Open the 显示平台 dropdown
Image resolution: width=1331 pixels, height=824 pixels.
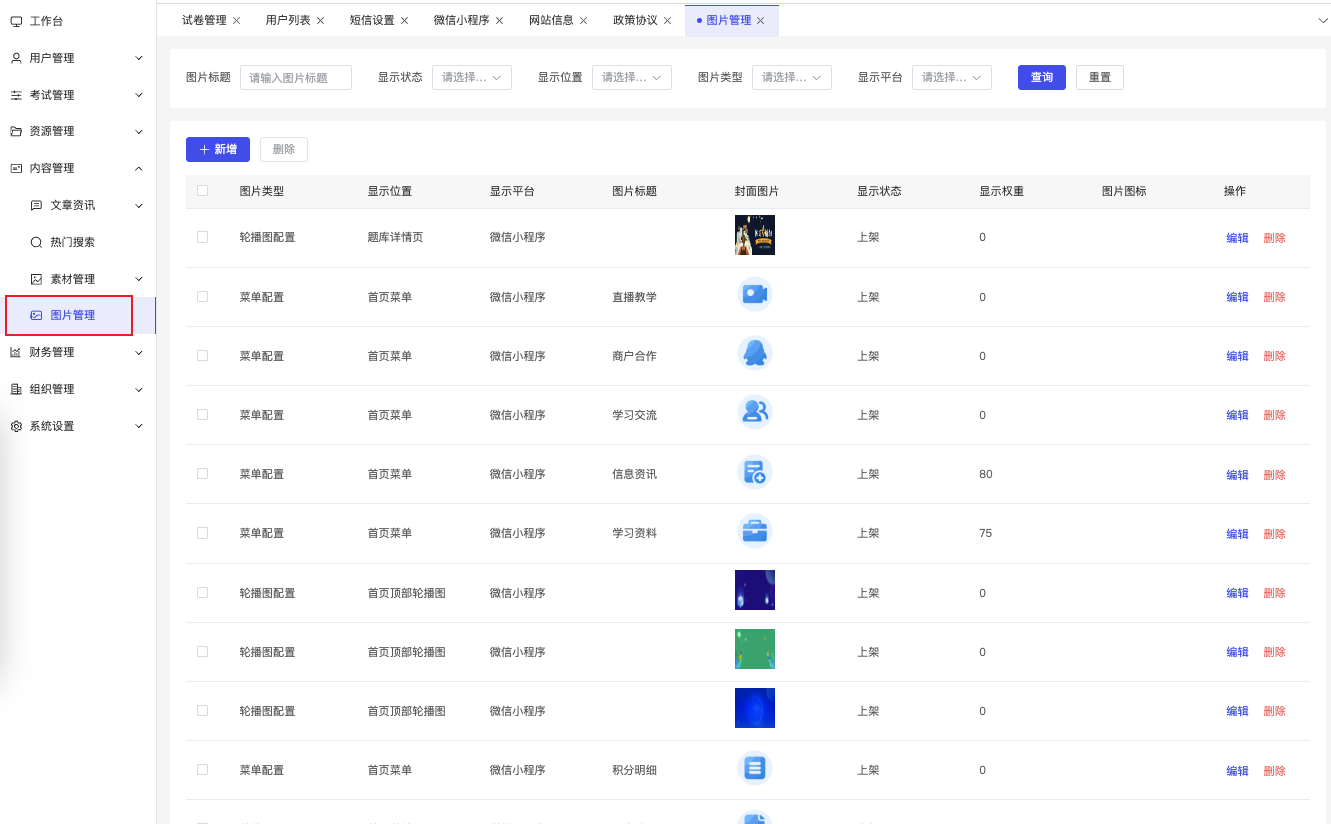tap(951, 76)
